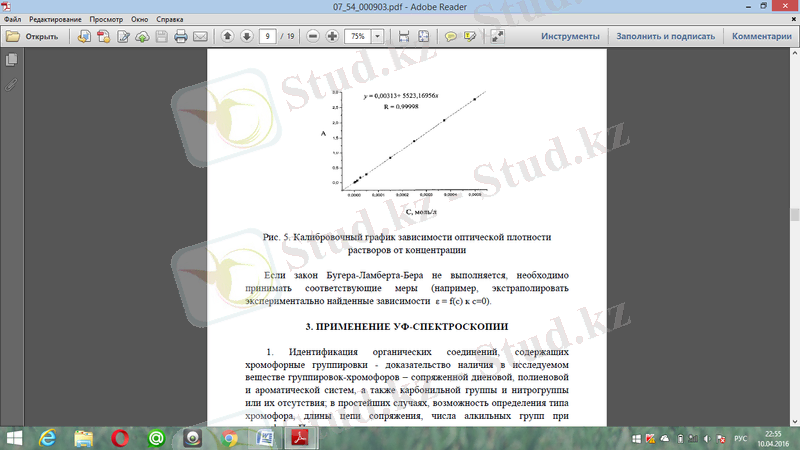Click the page number input field

(267, 37)
